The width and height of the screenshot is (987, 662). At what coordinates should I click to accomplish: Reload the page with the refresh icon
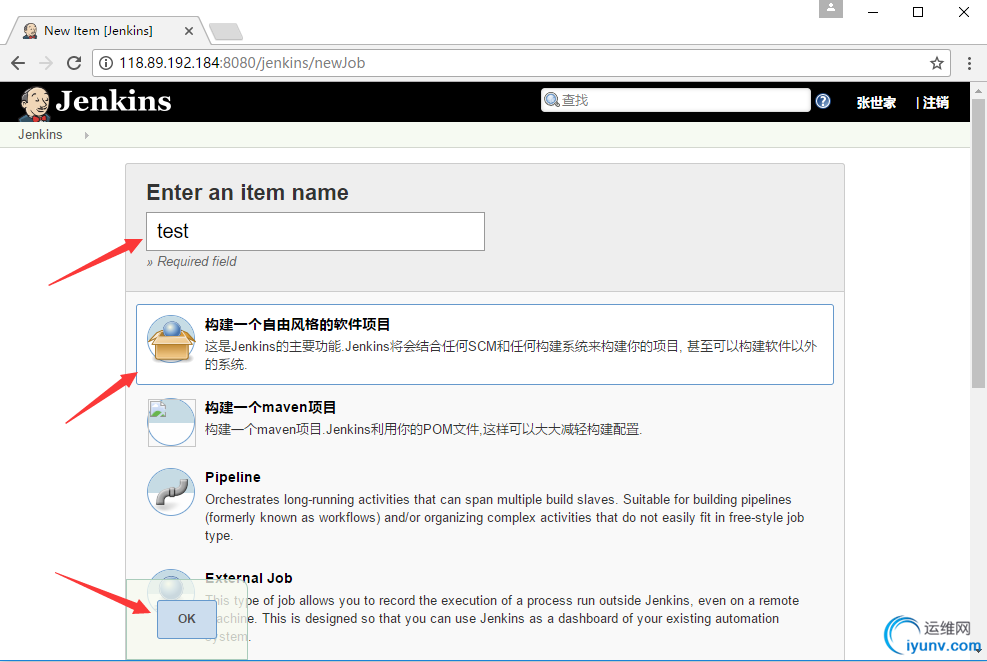(74, 63)
